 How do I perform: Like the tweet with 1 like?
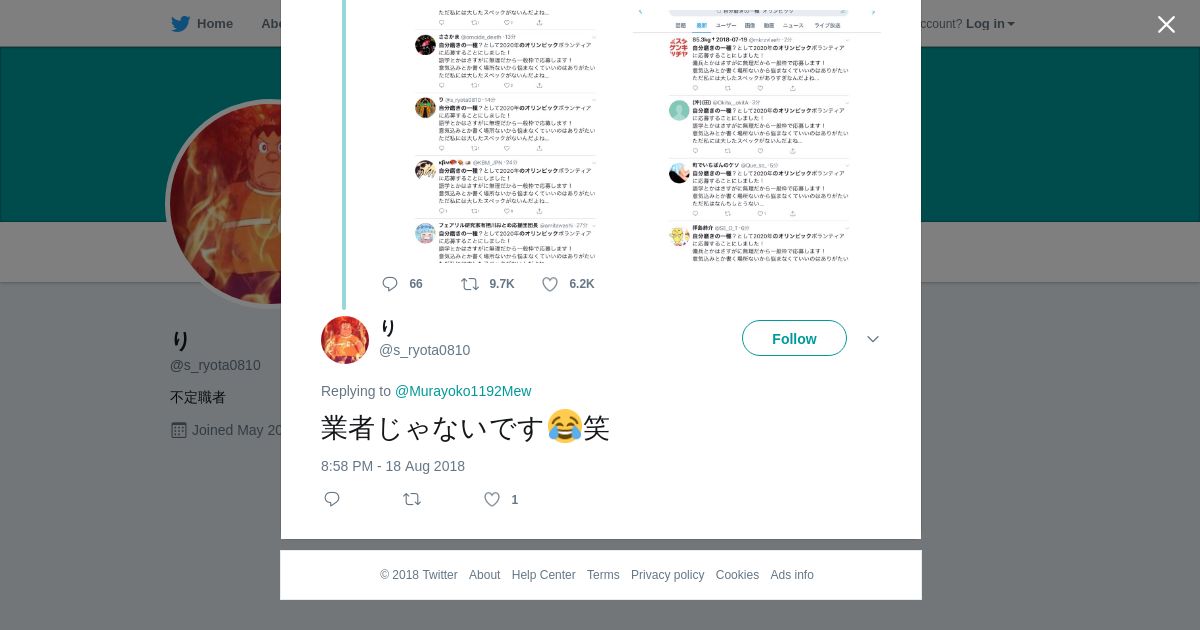pyautogui.click(x=492, y=499)
